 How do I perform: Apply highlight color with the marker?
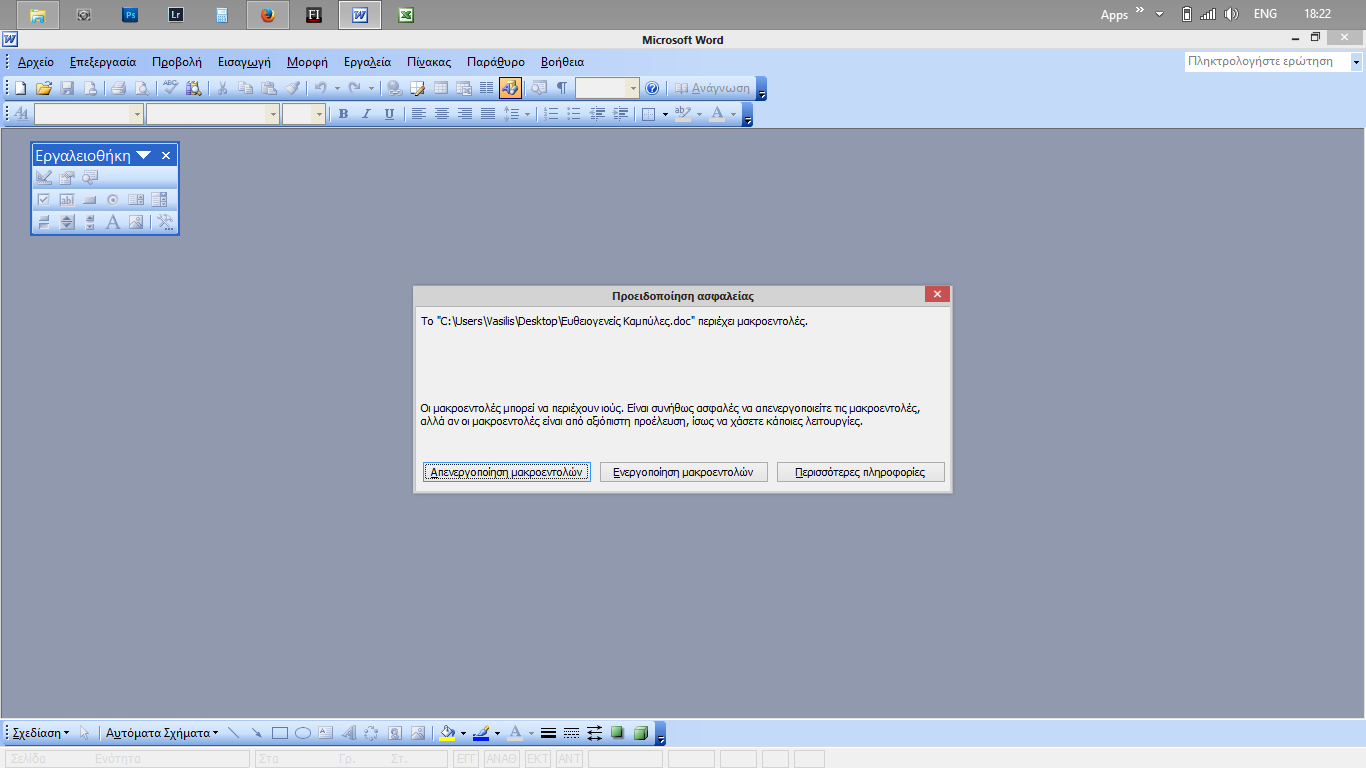click(x=683, y=114)
